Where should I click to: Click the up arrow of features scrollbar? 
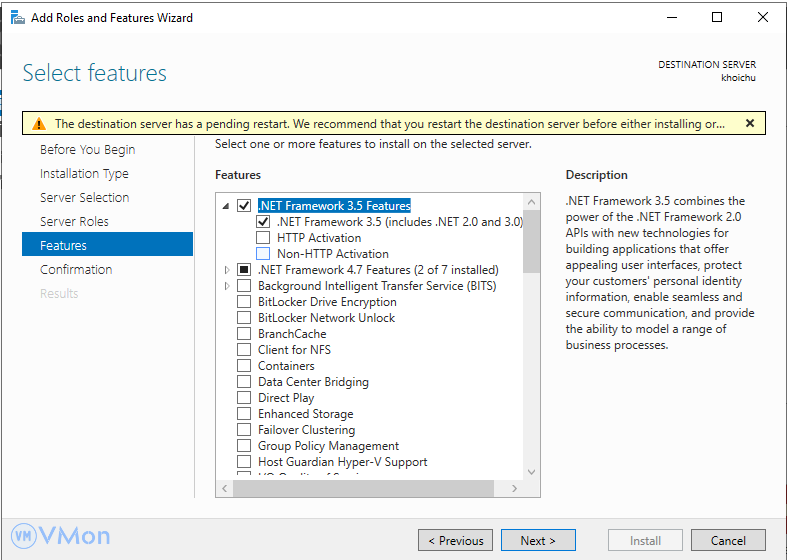[x=532, y=202]
